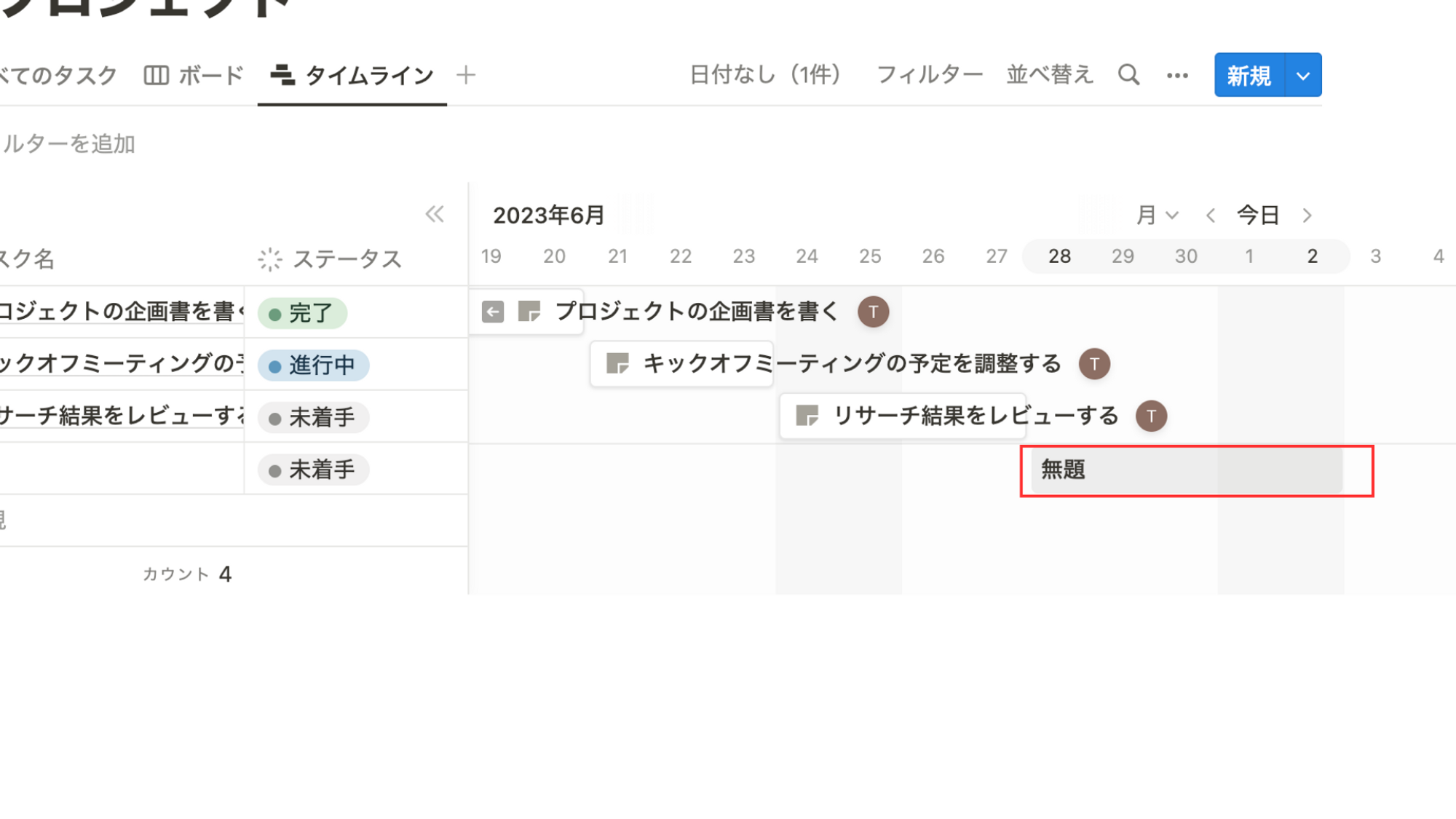The height and width of the screenshot is (819, 1456).
Task: Click the ステータス column header icon
Action: tap(270, 259)
